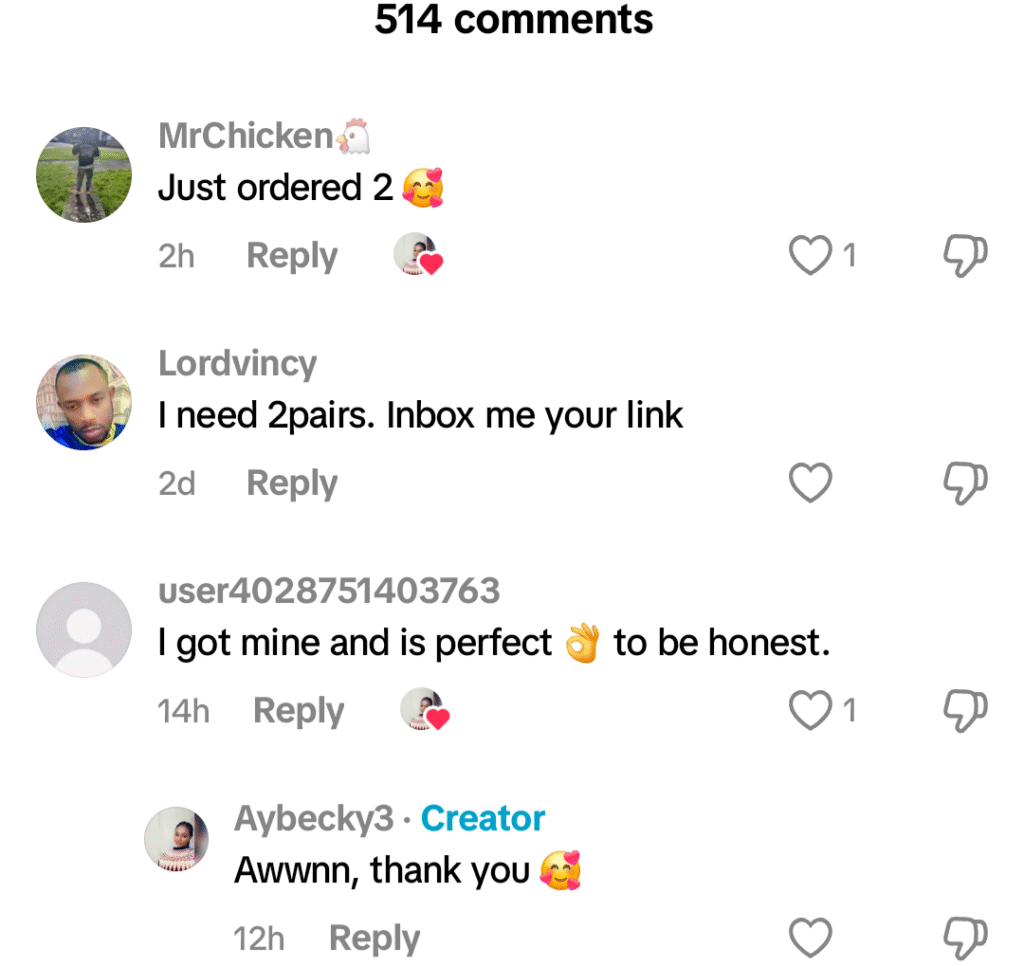Reply to Lordvincy's comment

292,483
